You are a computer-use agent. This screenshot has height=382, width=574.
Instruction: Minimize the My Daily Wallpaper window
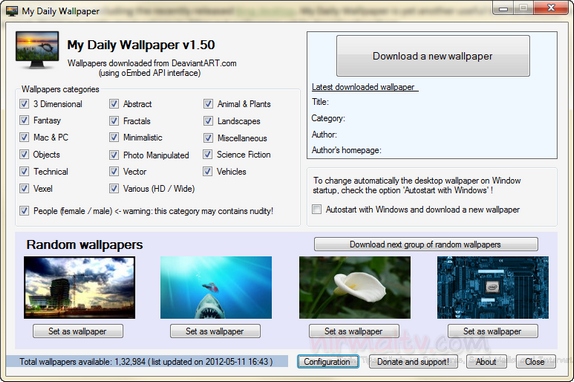tap(504, 8)
